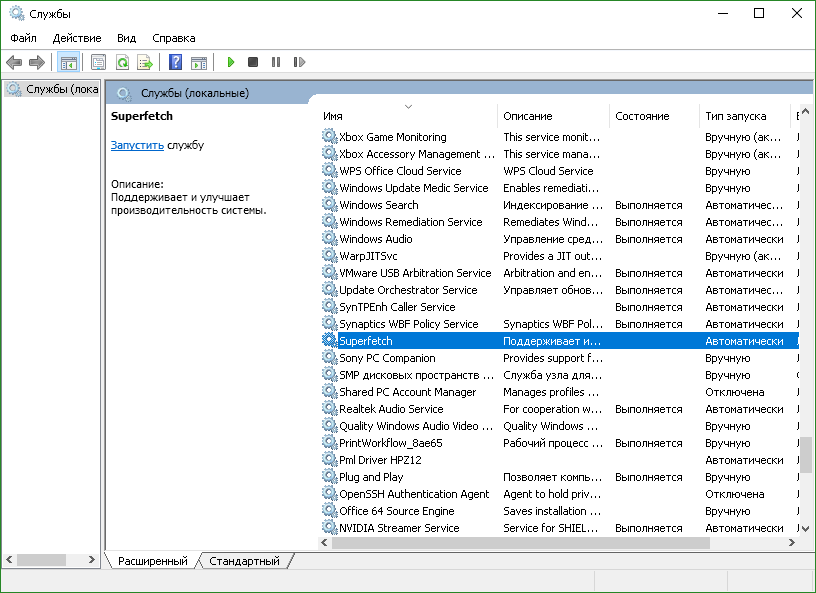Image resolution: width=816 pixels, height=593 pixels.
Task: Click the Refresh toolbar icon
Action: 122,62
